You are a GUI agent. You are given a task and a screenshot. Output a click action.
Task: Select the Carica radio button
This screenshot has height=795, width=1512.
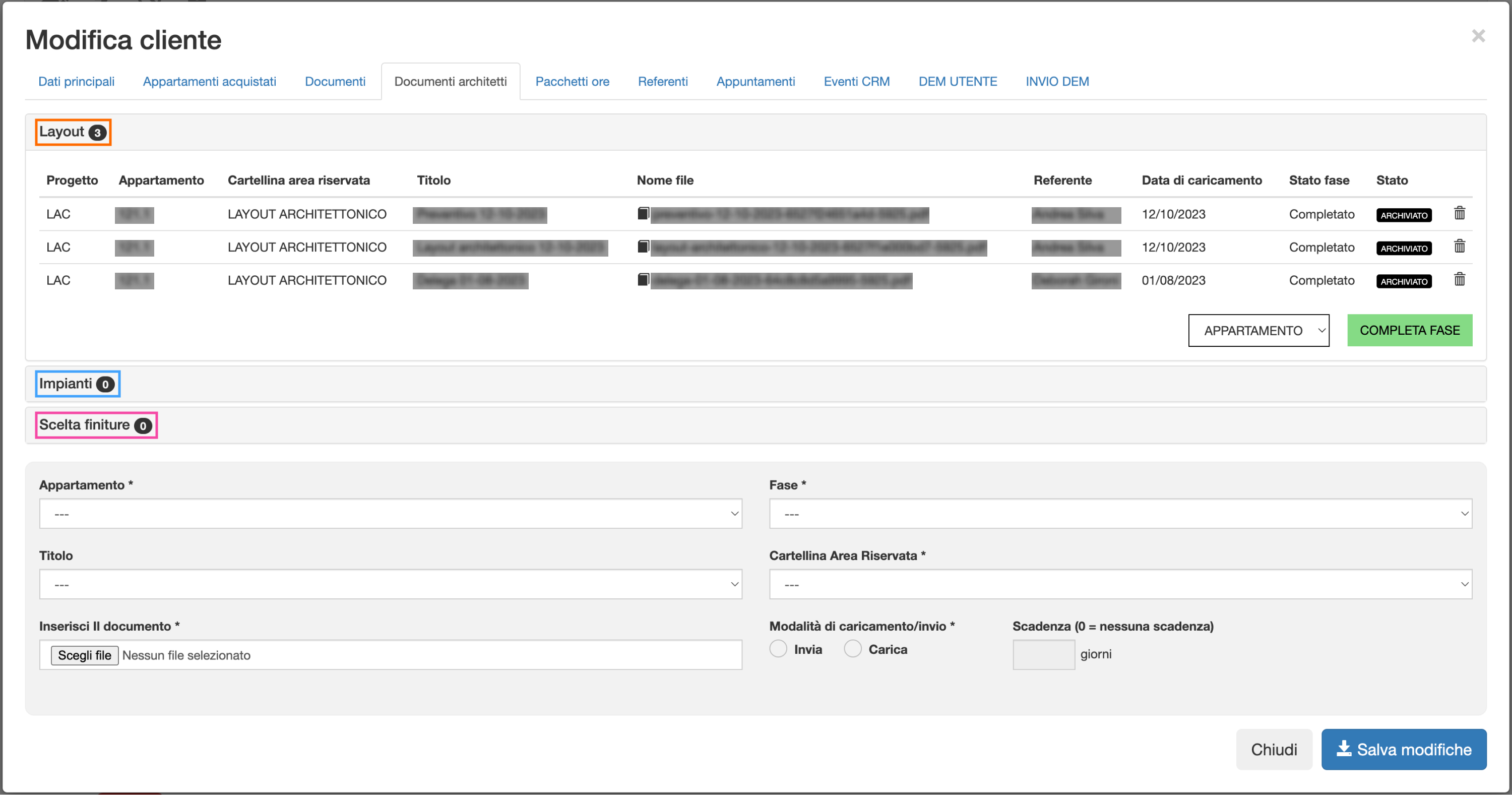pos(852,649)
